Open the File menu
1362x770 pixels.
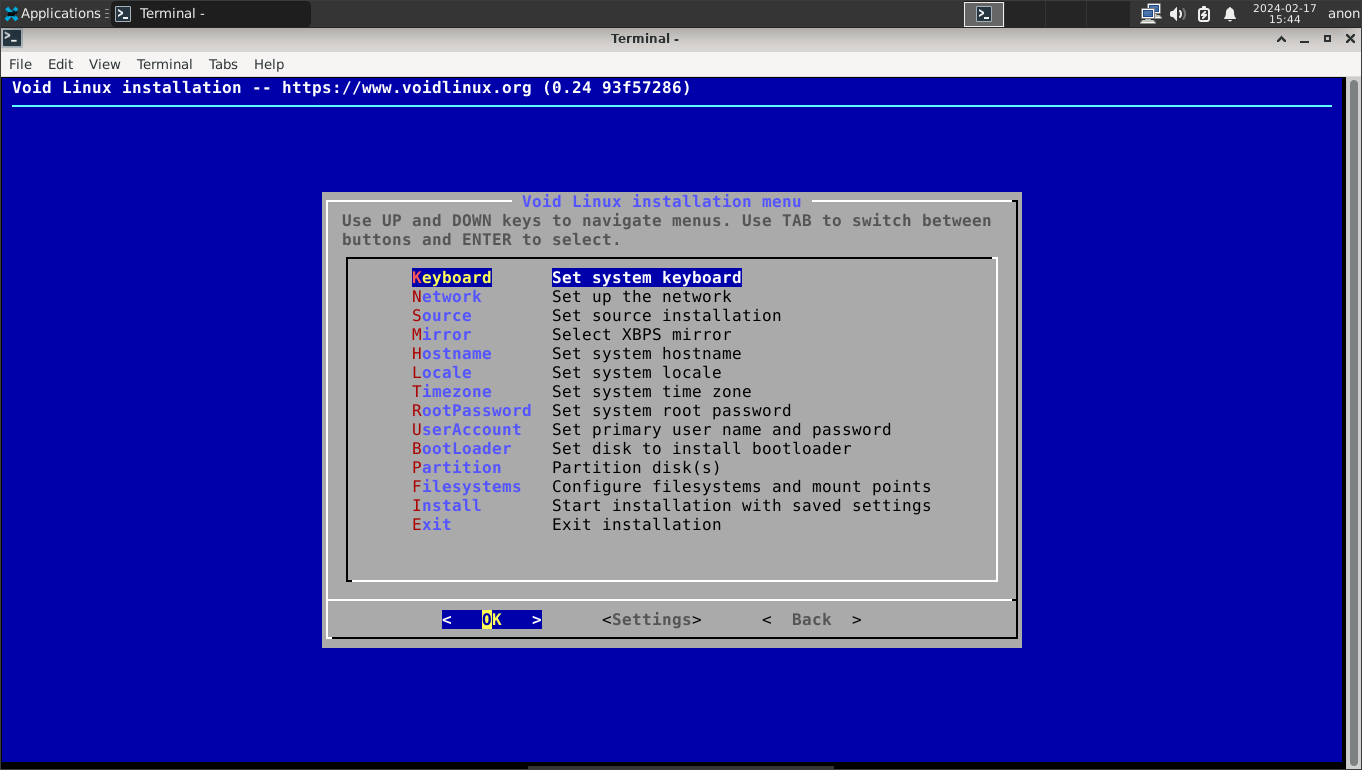click(x=20, y=64)
